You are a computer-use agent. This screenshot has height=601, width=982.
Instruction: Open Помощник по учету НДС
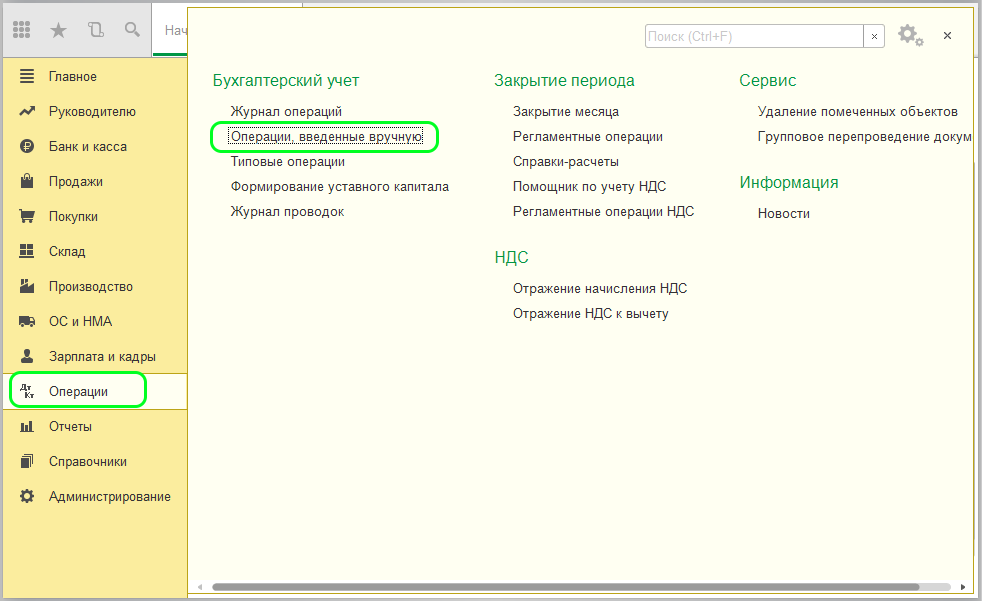(589, 186)
